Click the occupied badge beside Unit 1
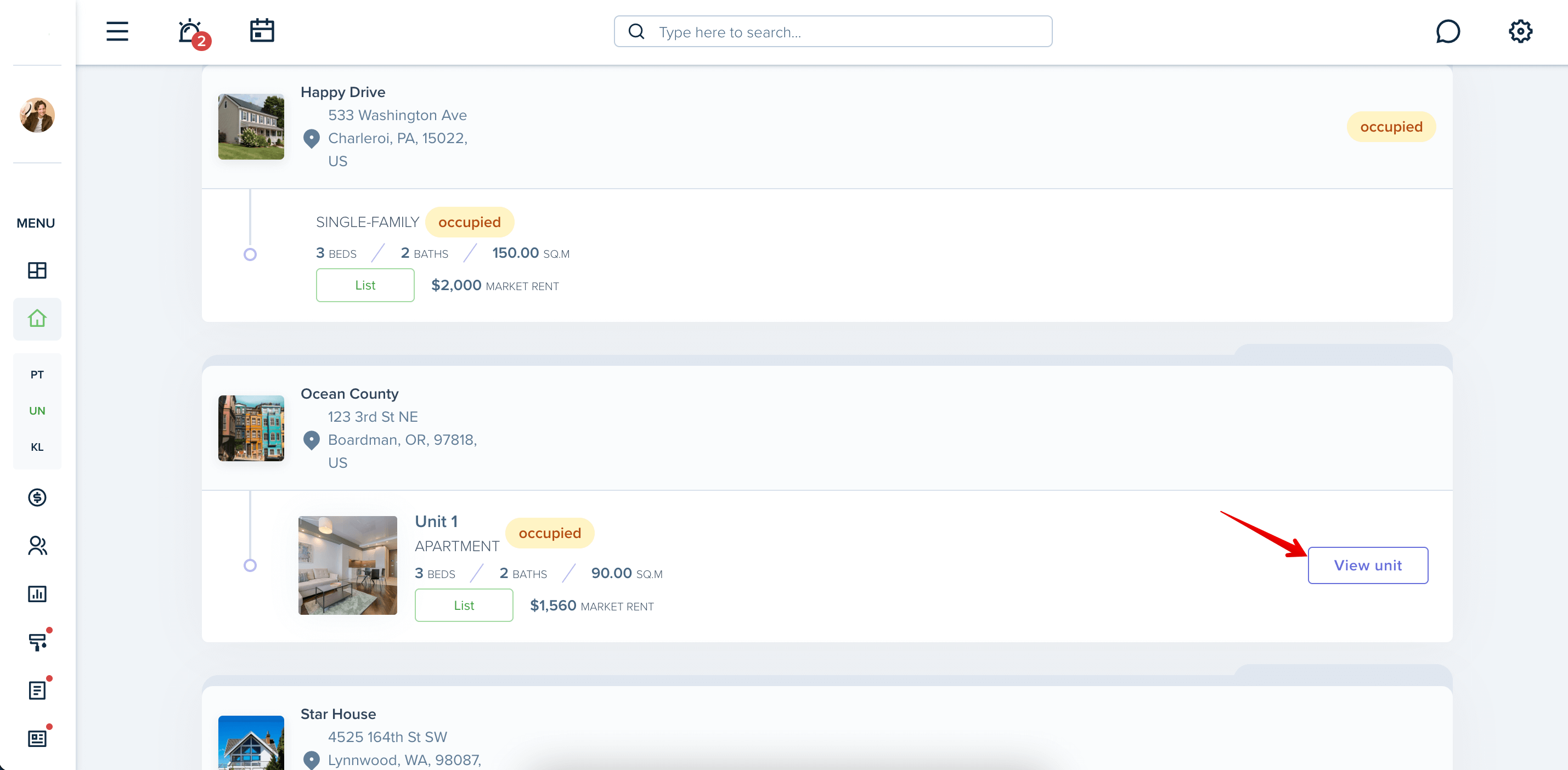Screen dimensions: 1568x770 pos(550,533)
